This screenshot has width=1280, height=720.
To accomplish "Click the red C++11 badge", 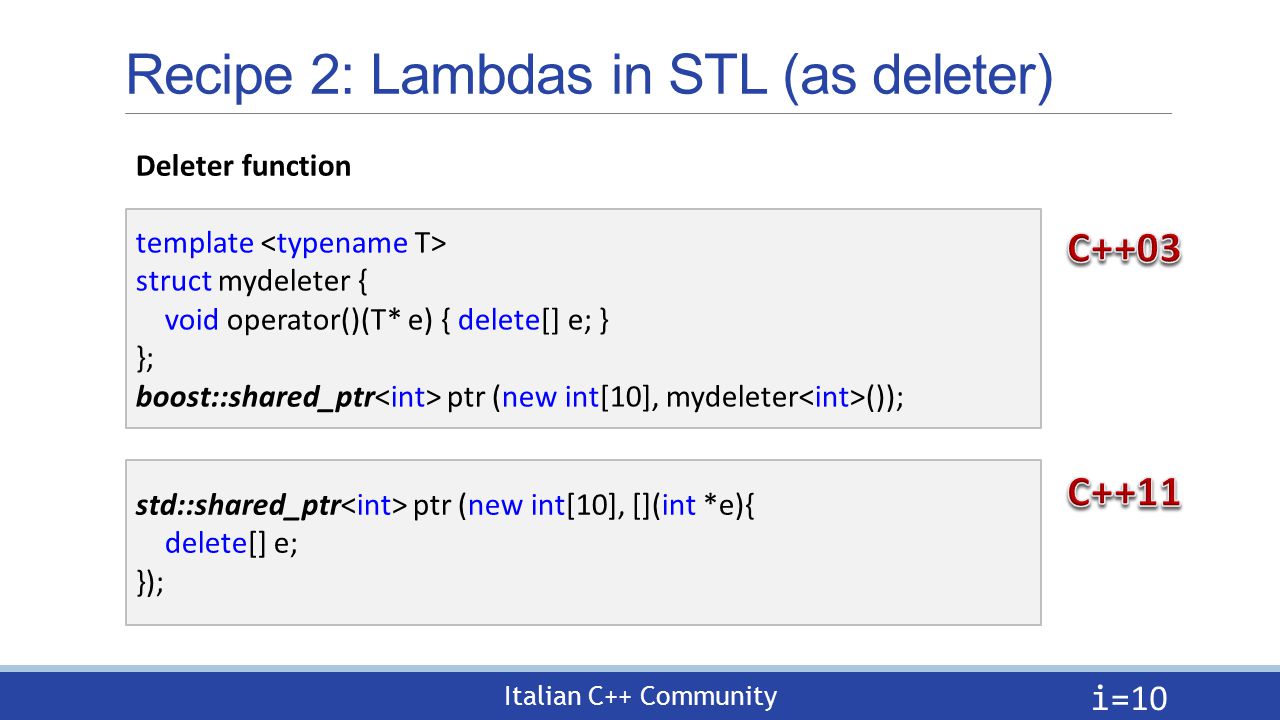I will coord(1124,492).
